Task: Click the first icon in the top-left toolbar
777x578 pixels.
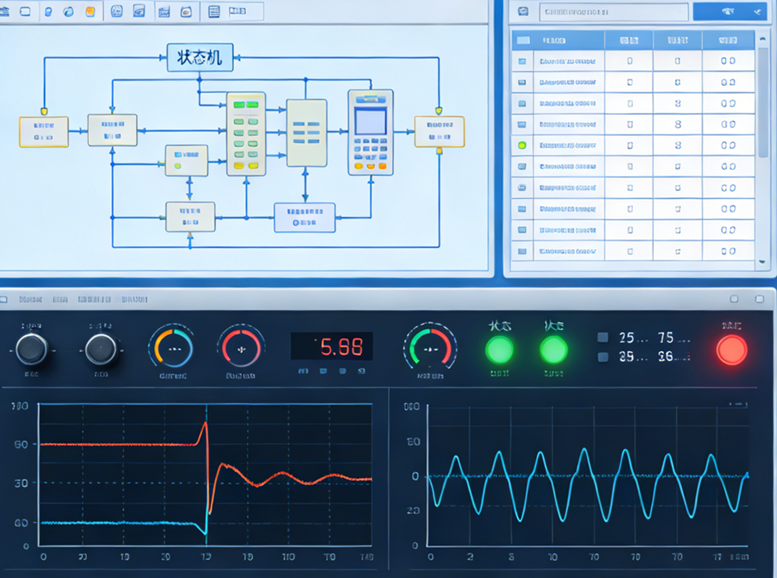Action: 6,12
